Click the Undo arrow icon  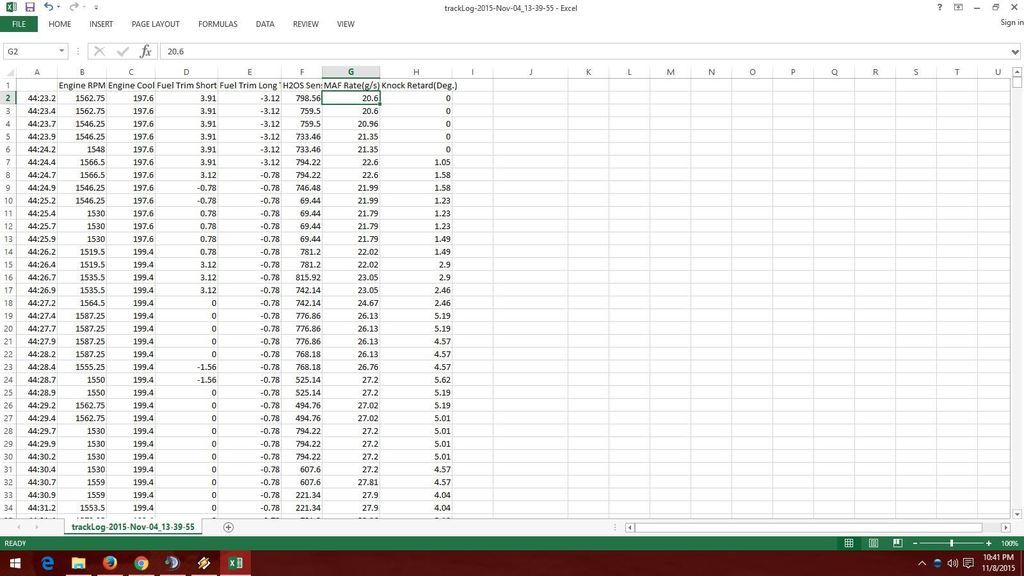click(48, 7)
